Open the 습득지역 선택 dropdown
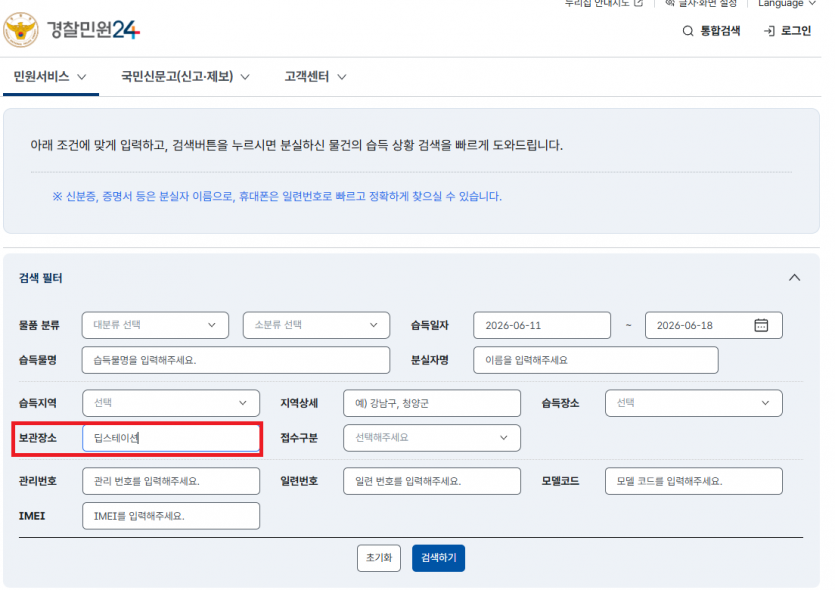Screen dimensions: 835x590 (171, 403)
